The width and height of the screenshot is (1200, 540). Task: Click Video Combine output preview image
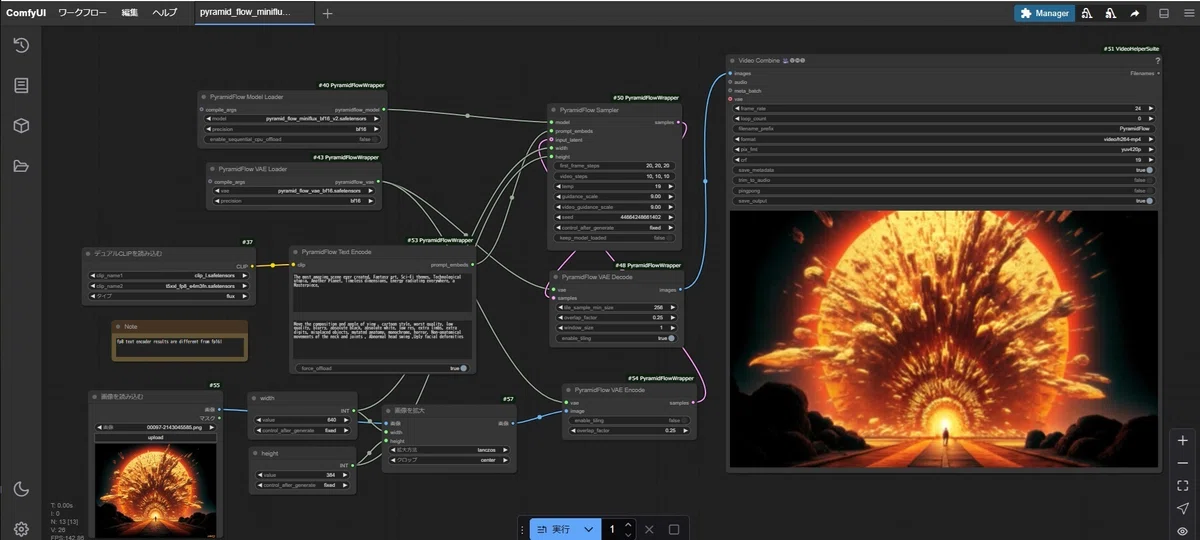click(x=944, y=338)
